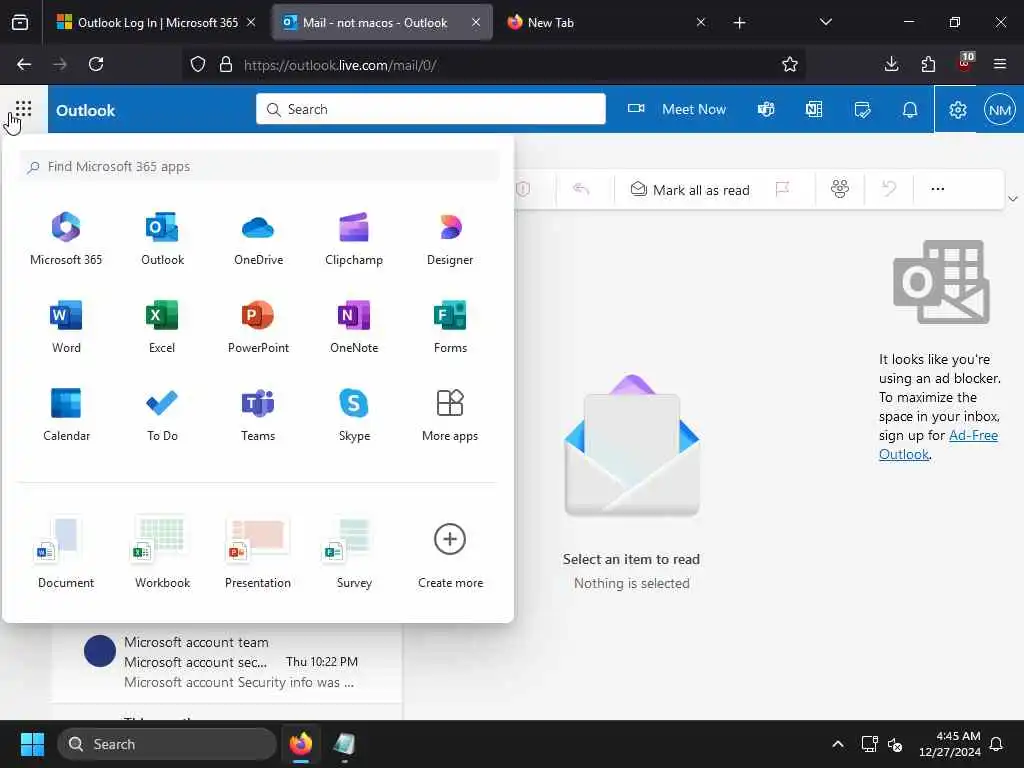Open a new browser tab with plus
The width and height of the screenshot is (1024, 768).
[739, 23]
